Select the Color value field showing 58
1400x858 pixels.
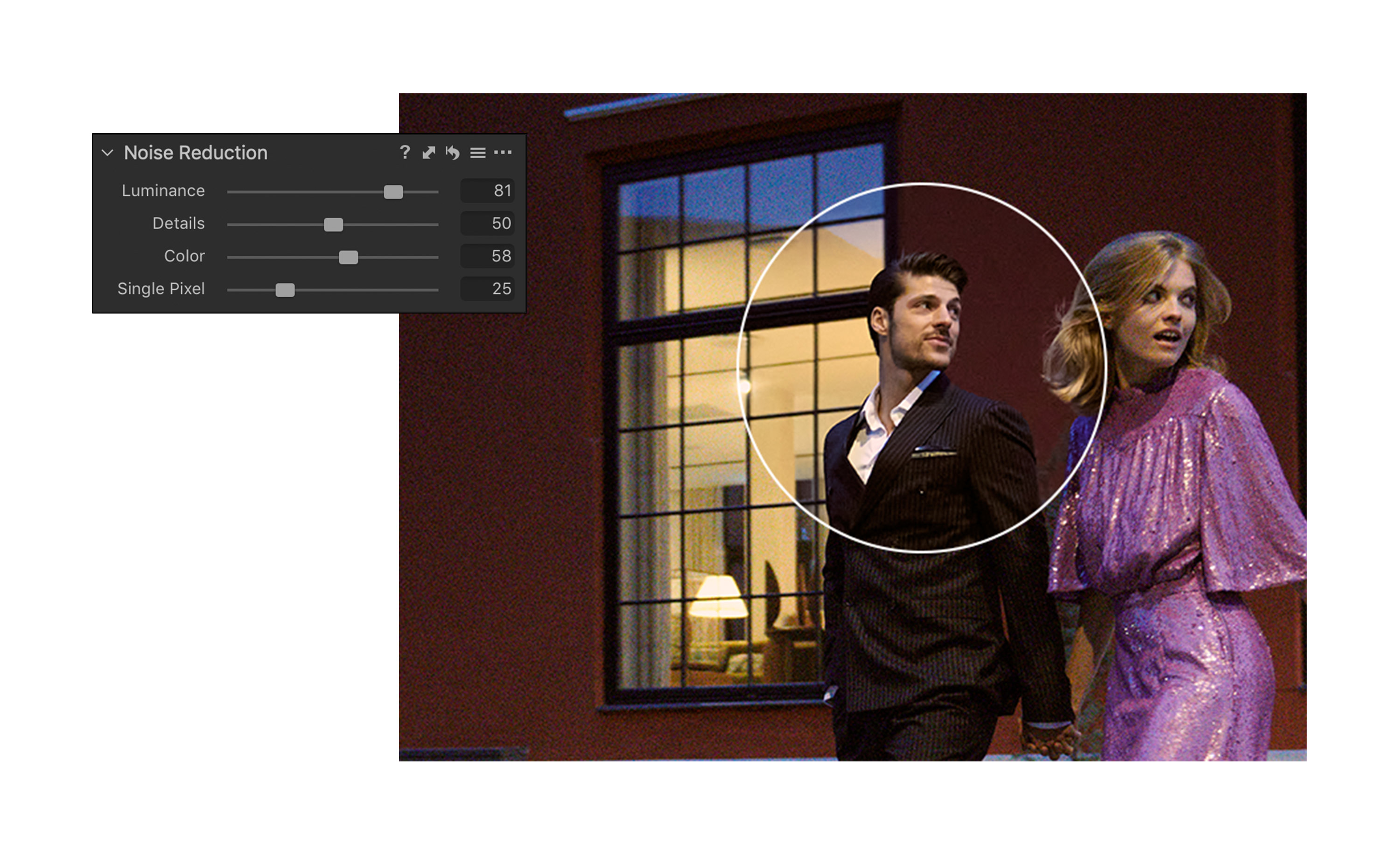click(x=488, y=256)
